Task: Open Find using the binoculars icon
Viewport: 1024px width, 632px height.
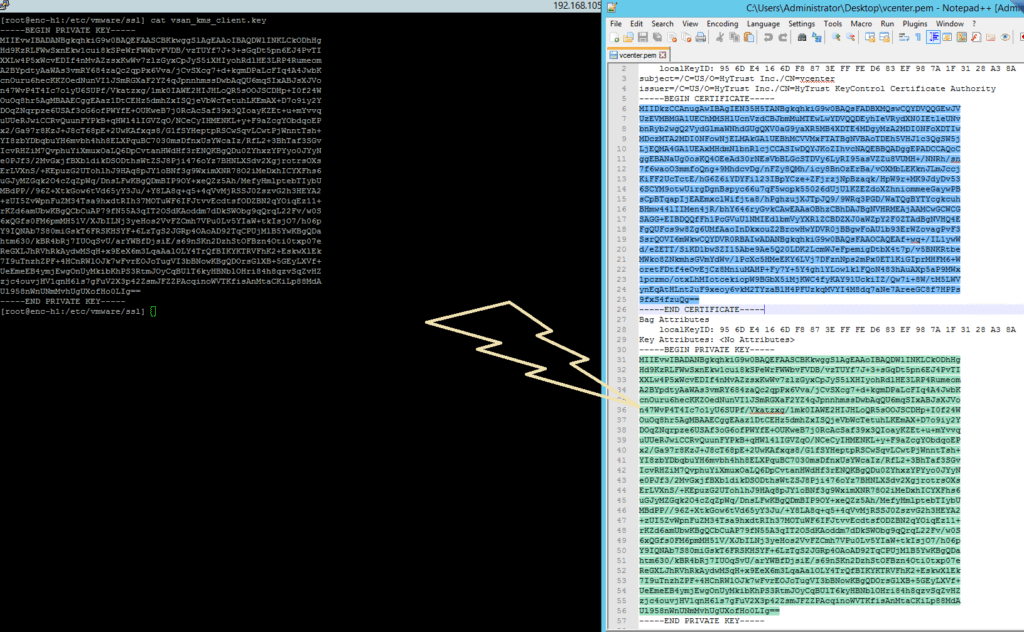Action: (x=803, y=37)
